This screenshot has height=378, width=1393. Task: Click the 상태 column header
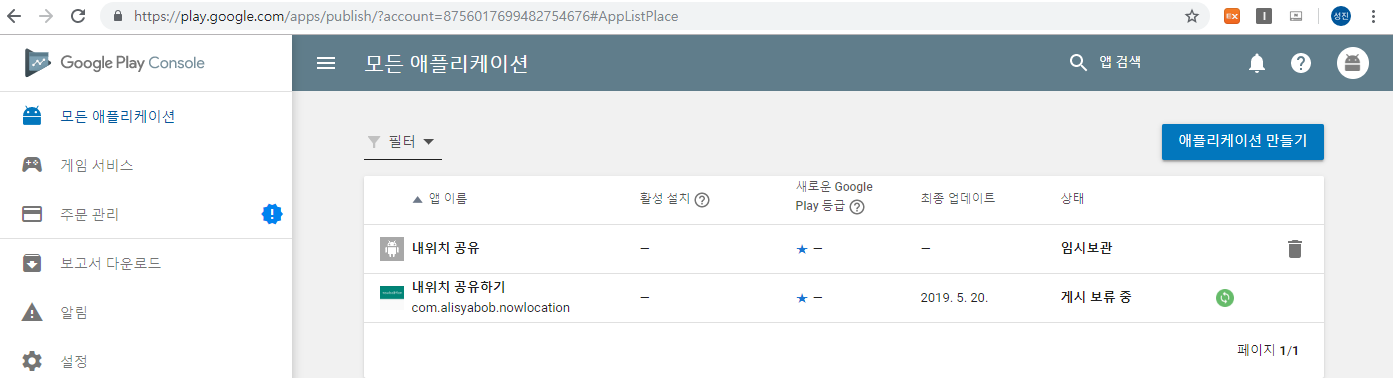tap(1072, 199)
